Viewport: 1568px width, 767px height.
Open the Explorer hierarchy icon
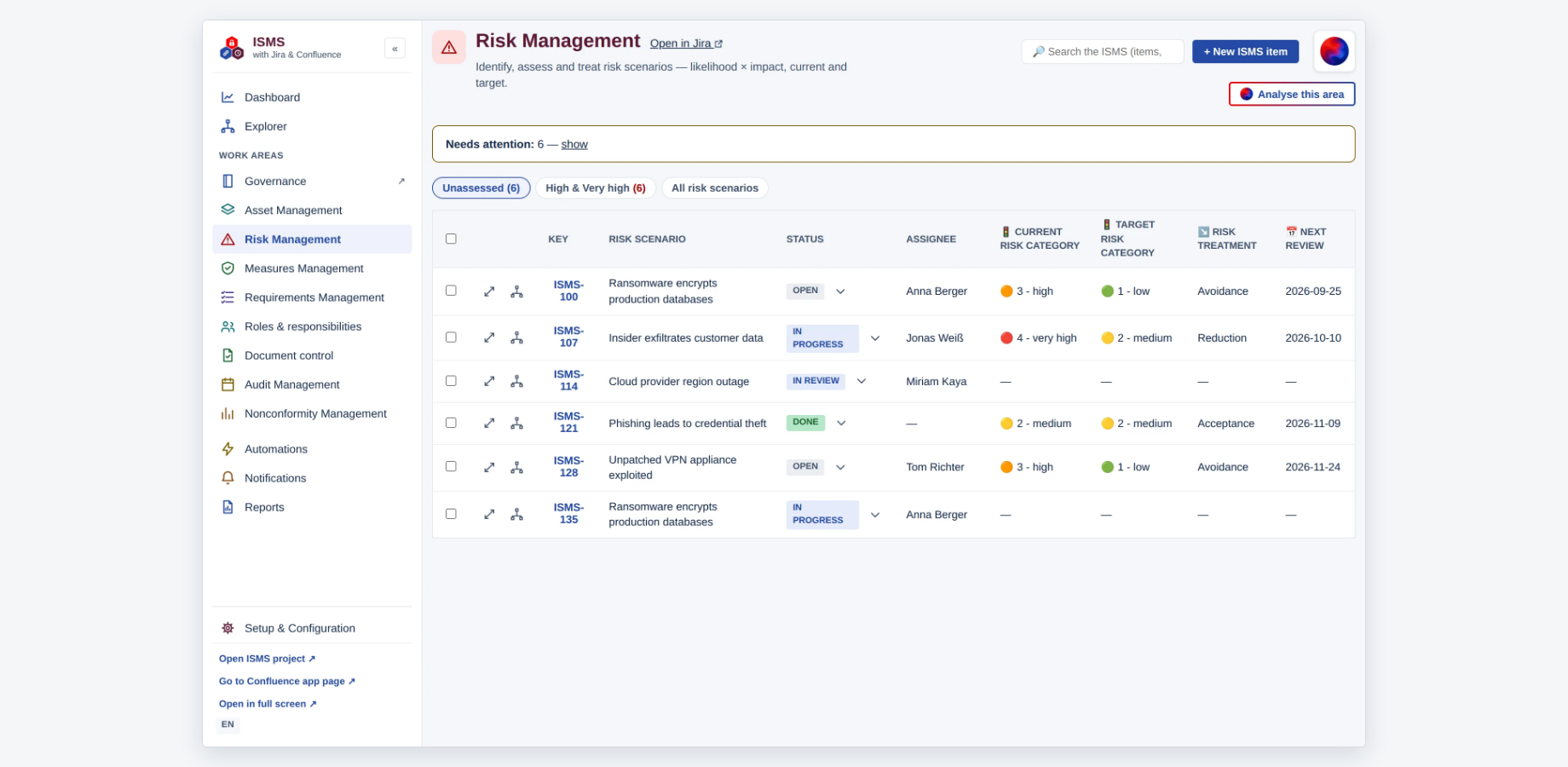(x=228, y=126)
